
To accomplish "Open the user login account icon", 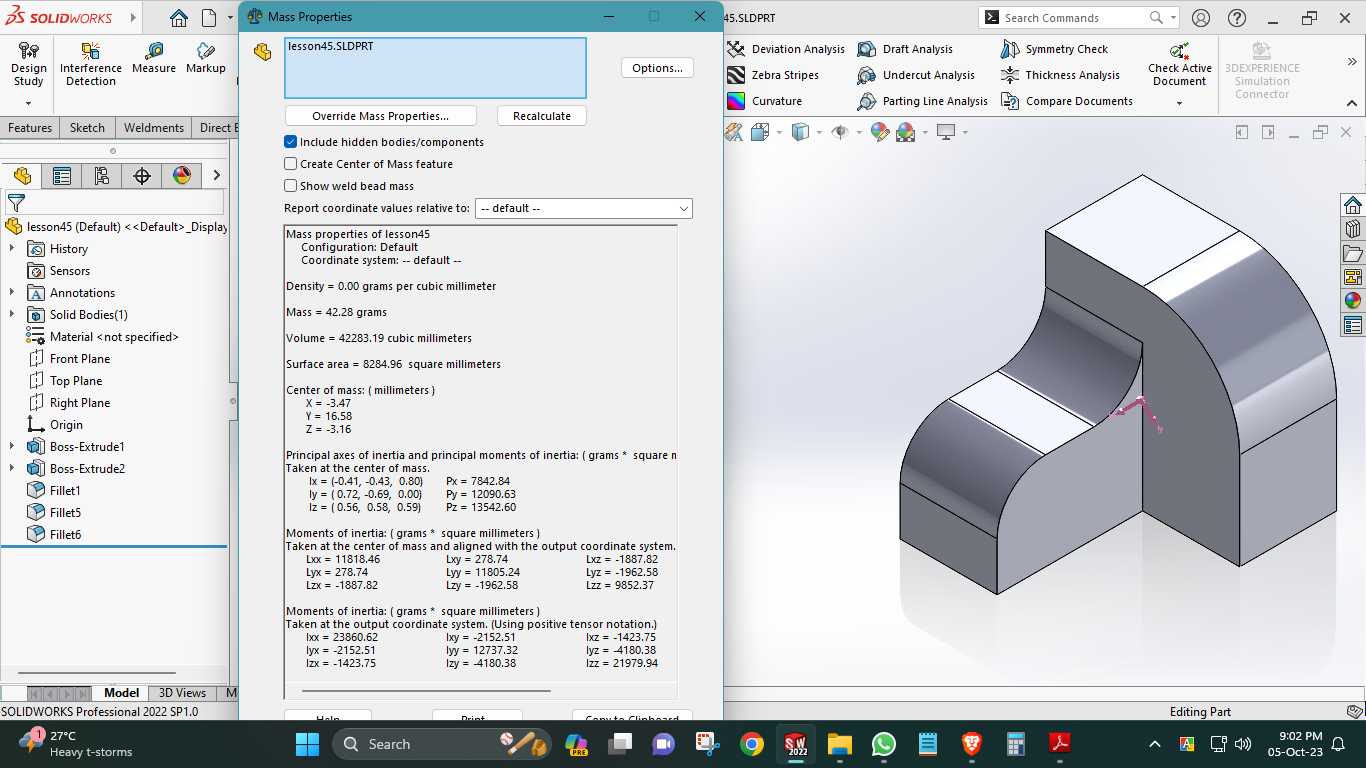I will (1201, 18).
